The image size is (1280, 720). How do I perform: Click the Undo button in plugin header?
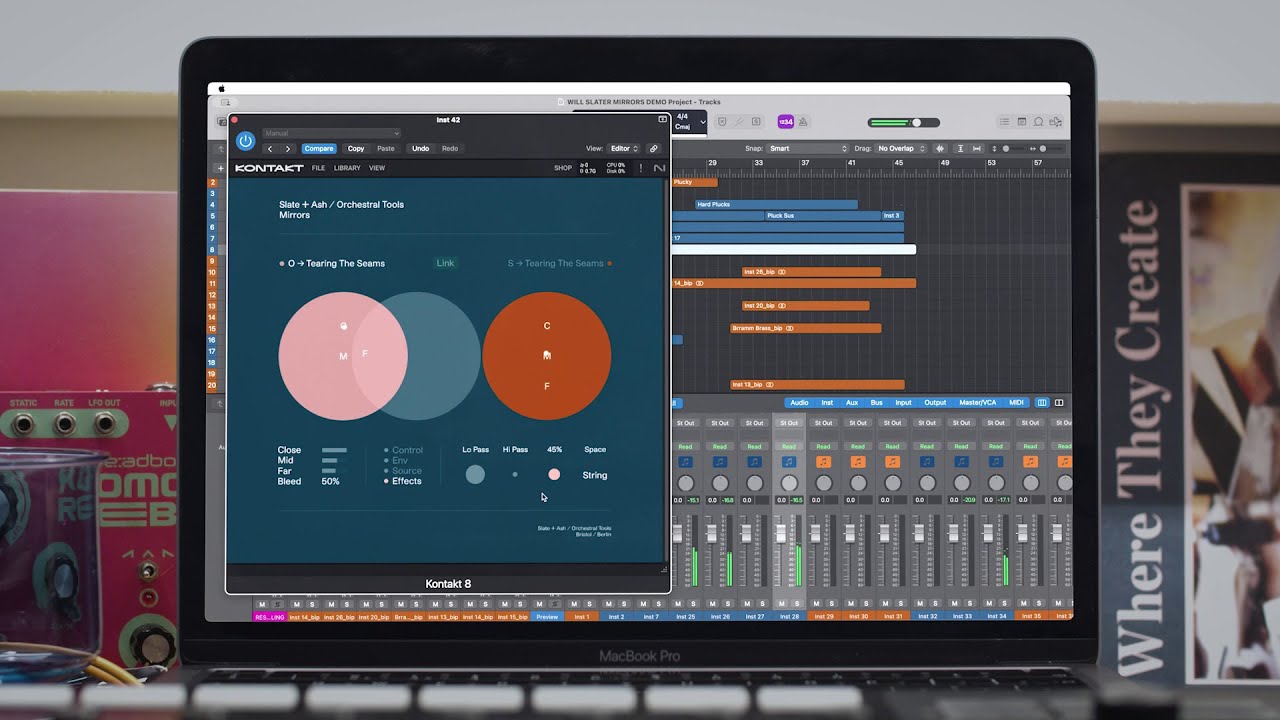pyautogui.click(x=421, y=149)
